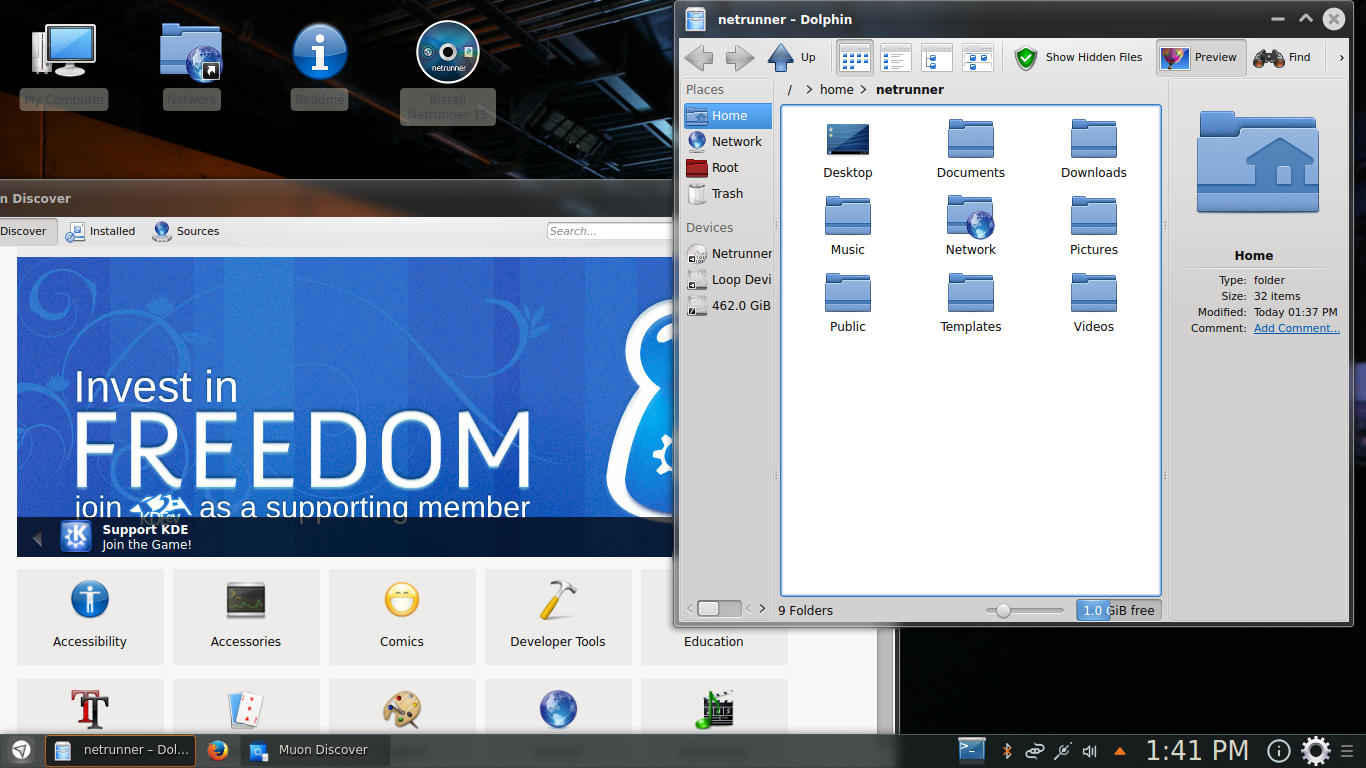The image size is (1366, 768).
Task: Select the Network folder in file view
Action: 971,227
